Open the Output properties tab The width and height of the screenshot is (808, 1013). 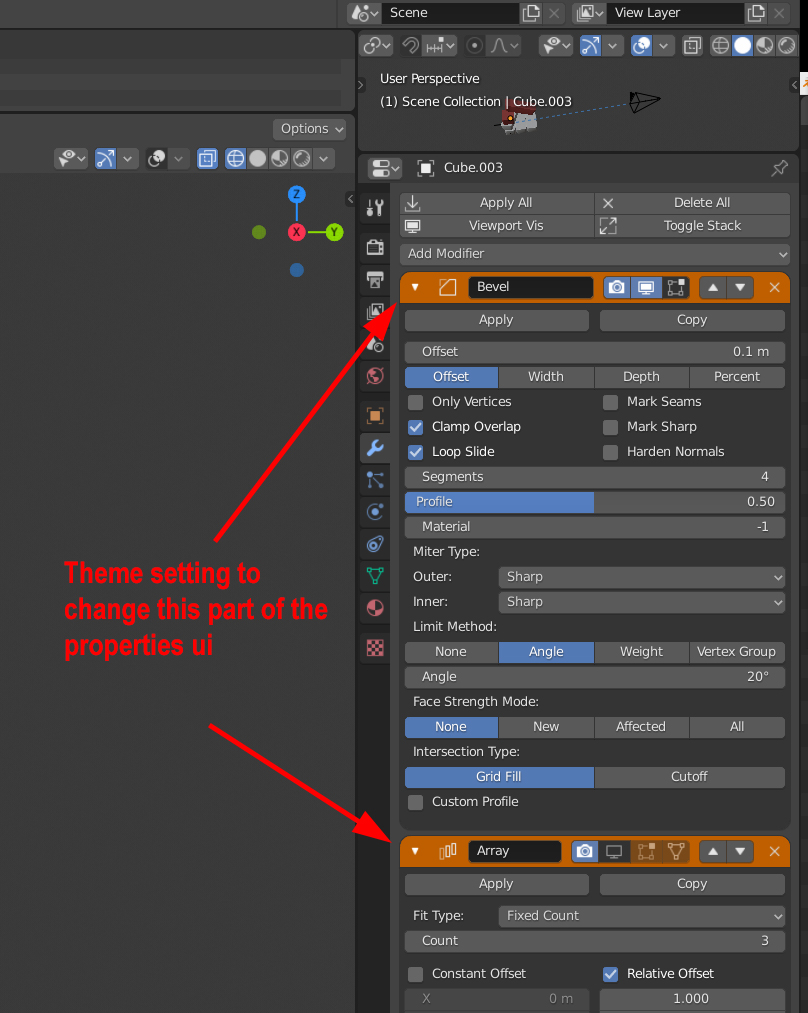(x=375, y=279)
